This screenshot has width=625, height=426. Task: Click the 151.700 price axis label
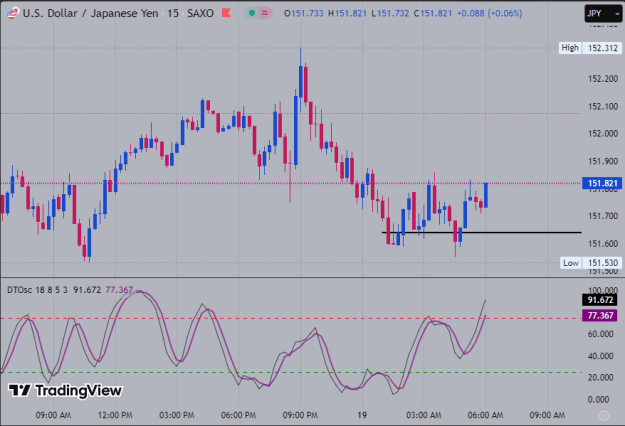tap(603, 216)
